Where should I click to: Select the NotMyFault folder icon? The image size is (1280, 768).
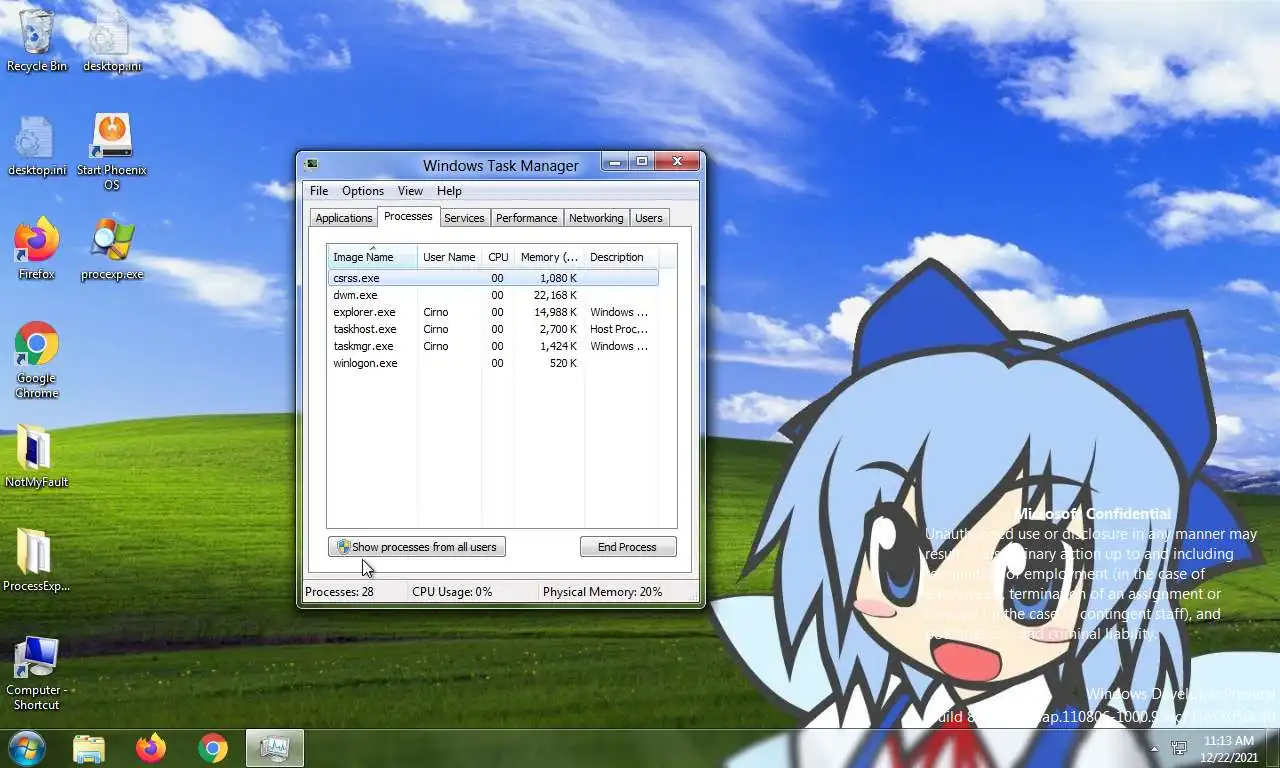coord(37,457)
